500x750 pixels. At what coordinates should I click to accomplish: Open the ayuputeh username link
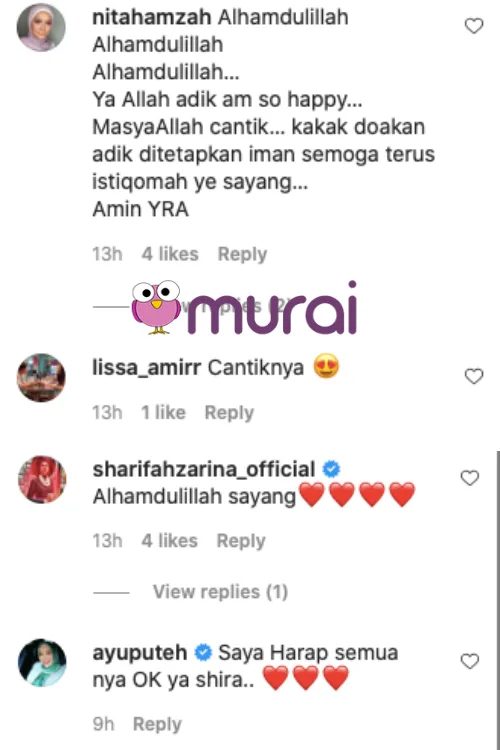pos(140,653)
